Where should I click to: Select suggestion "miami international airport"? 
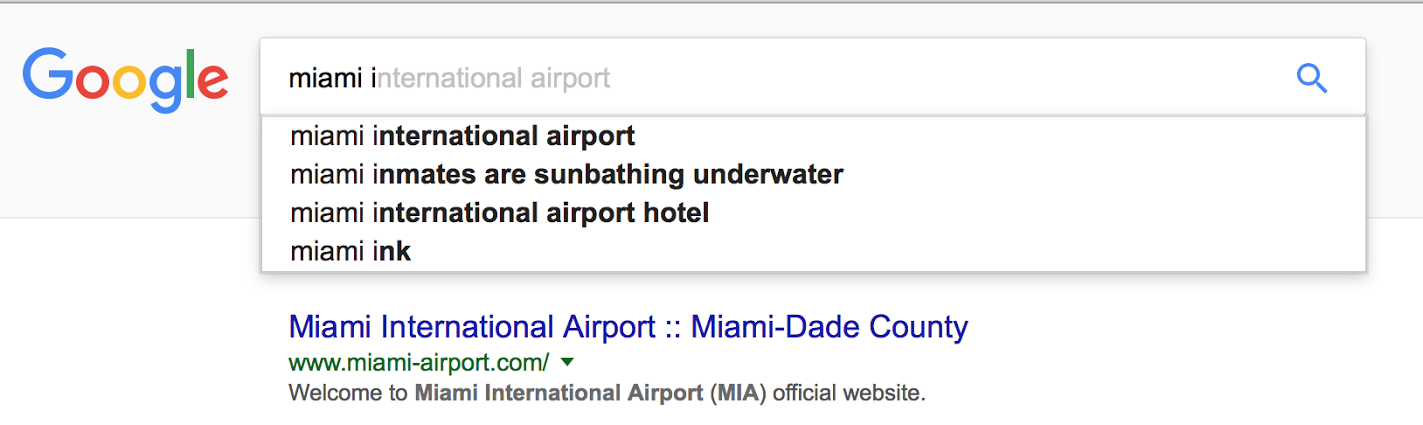[462, 135]
